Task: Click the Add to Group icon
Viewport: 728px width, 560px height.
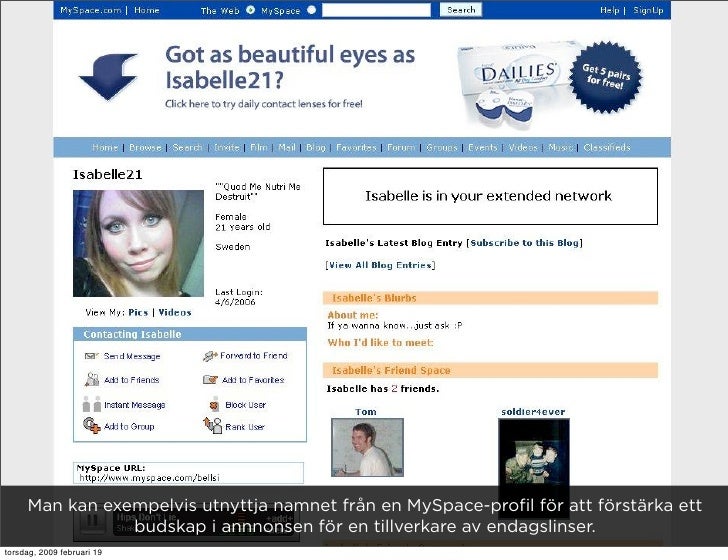Action: (x=91, y=425)
